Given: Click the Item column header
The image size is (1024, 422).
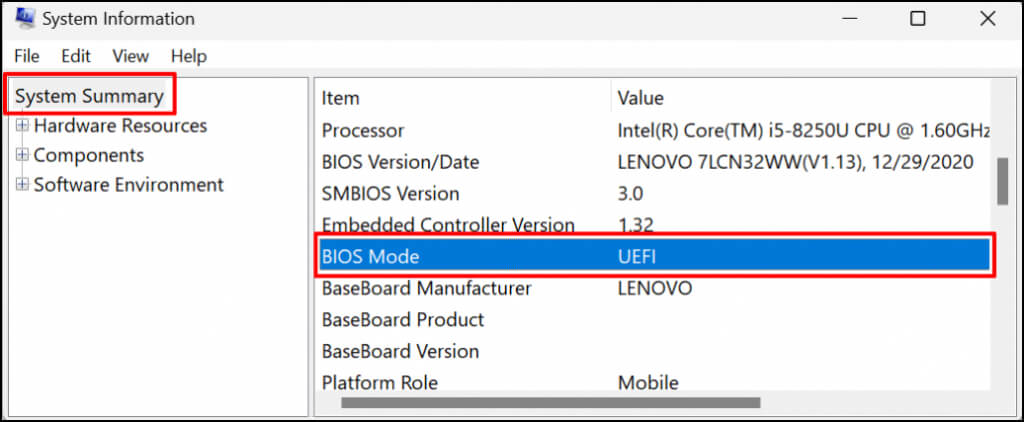Looking at the screenshot, I should pyautogui.click(x=340, y=98).
